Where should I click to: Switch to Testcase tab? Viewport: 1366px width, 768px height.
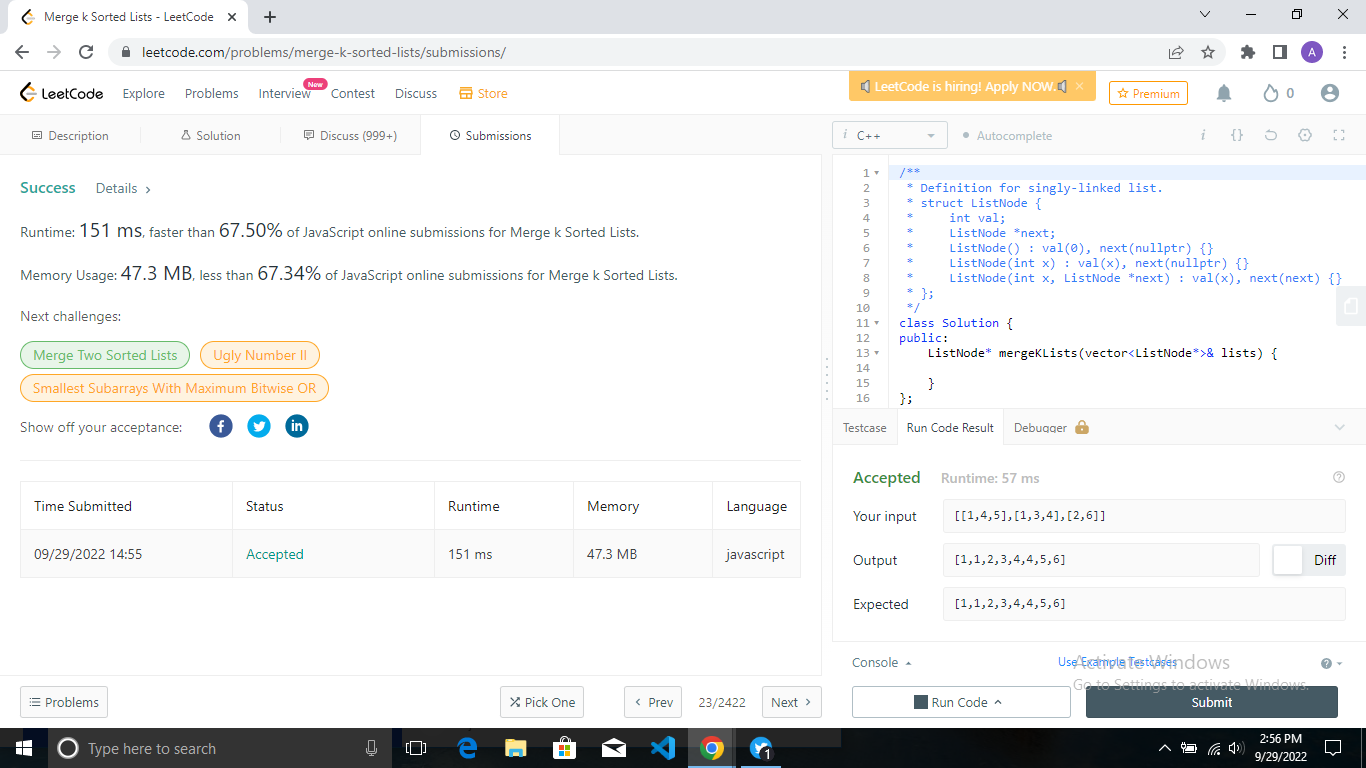[x=864, y=427]
